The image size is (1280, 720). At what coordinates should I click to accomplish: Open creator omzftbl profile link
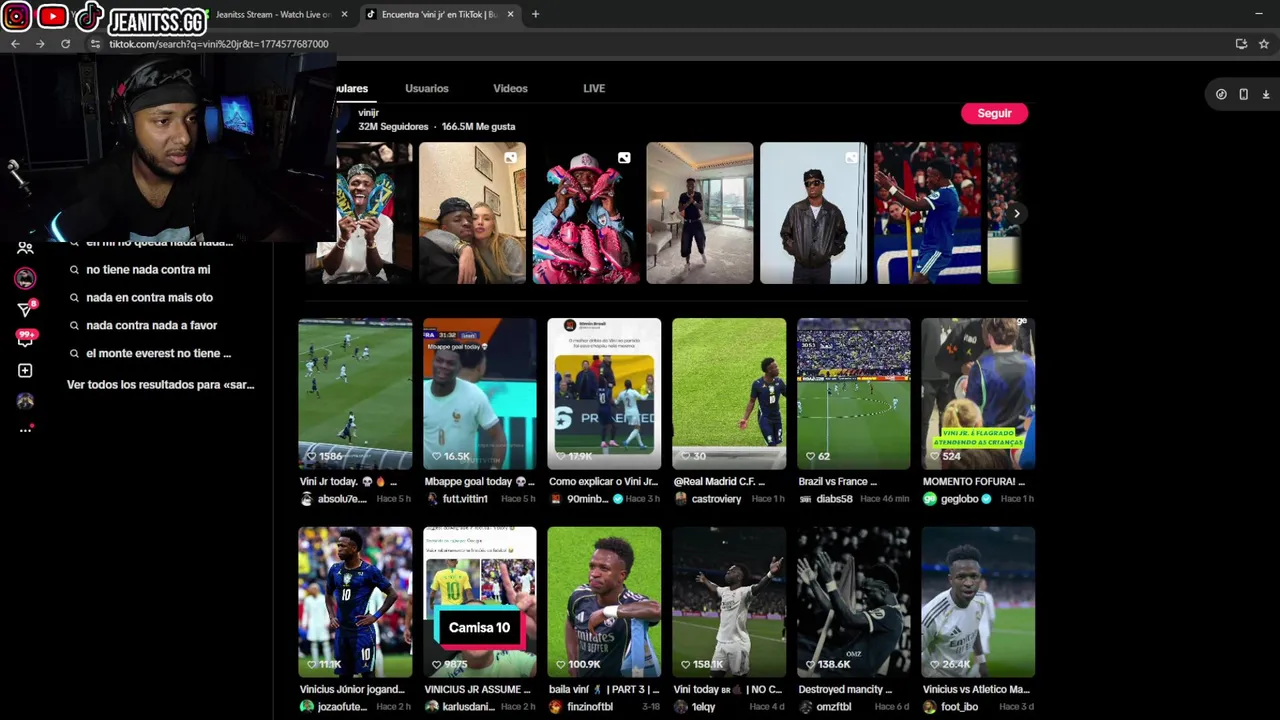833,707
